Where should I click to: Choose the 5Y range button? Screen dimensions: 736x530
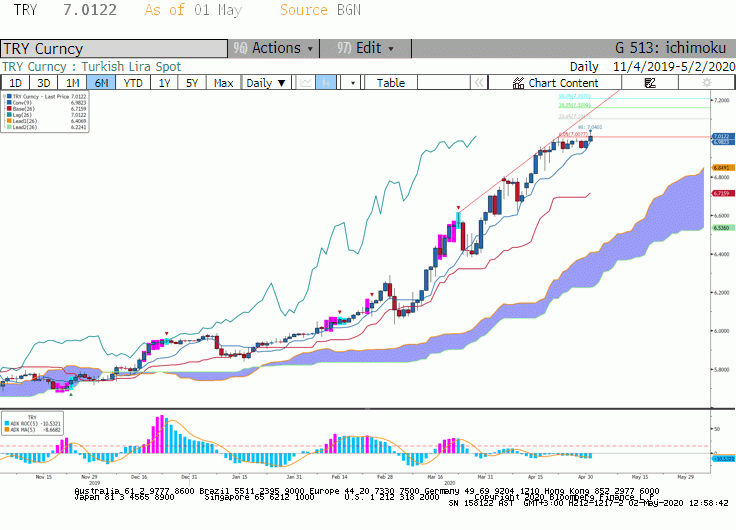(192, 83)
